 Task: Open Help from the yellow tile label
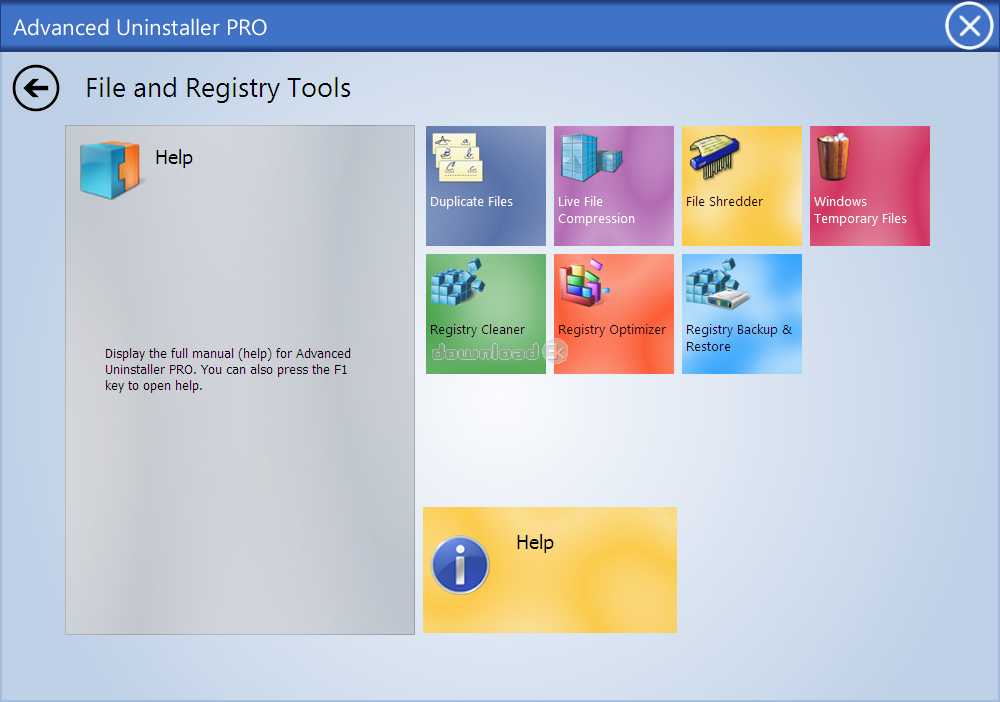point(534,543)
